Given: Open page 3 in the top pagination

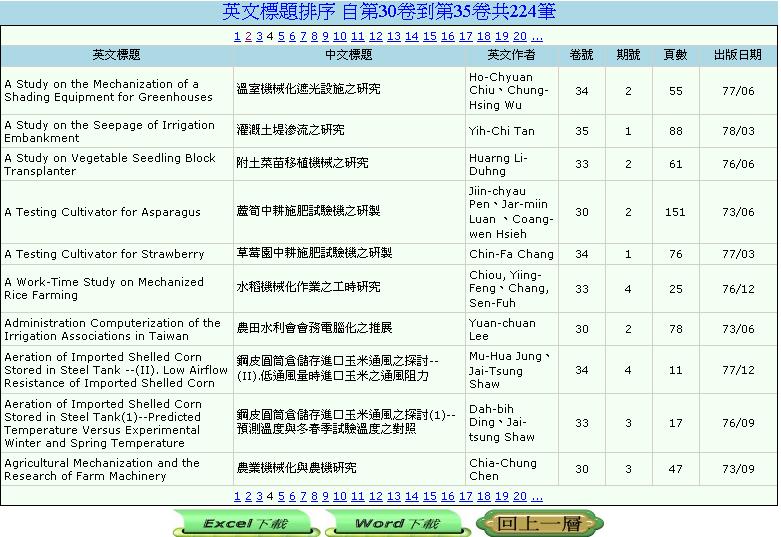Looking at the screenshot, I should coord(259,36).
